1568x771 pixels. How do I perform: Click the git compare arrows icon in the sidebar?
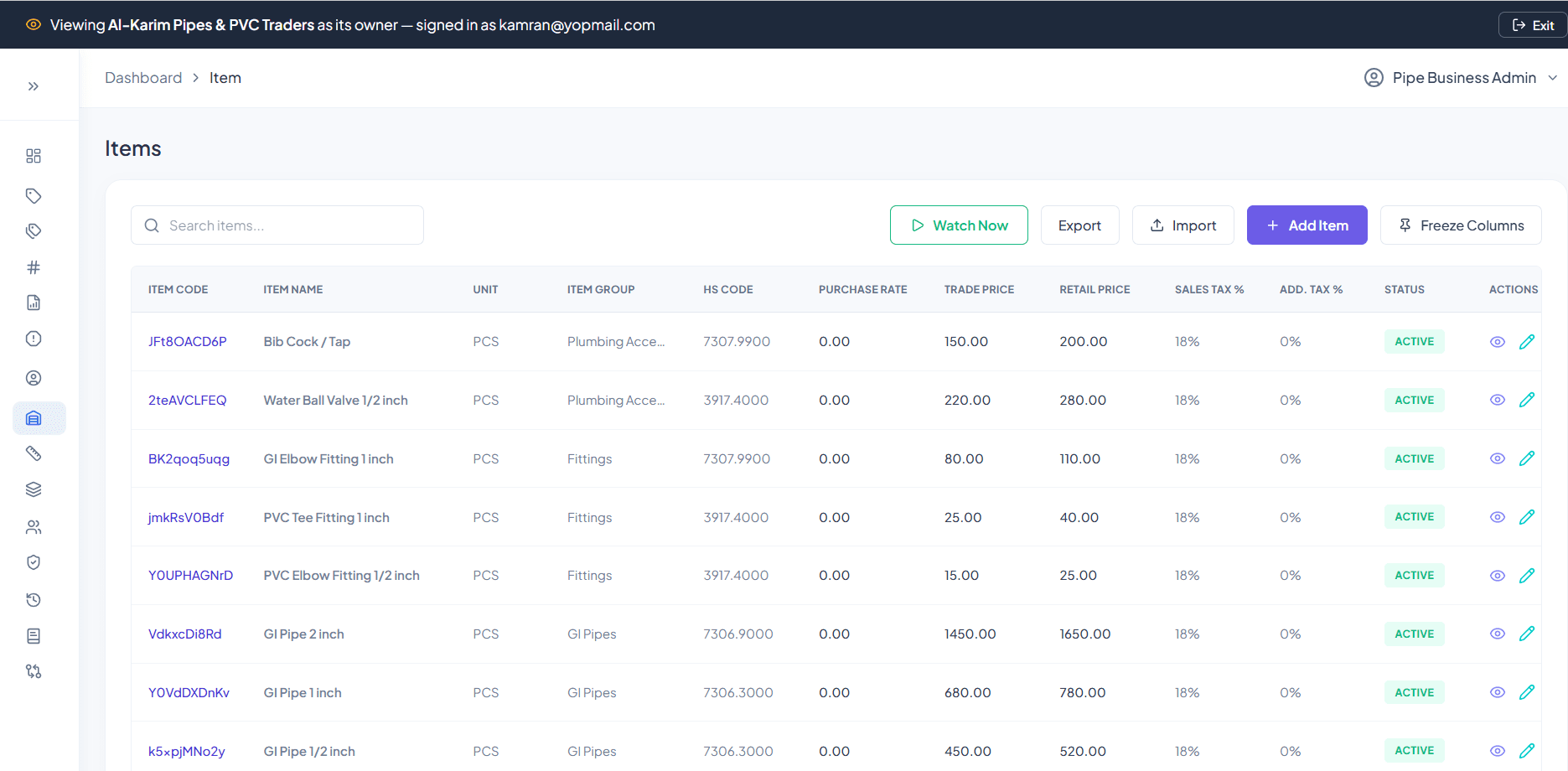34,671
